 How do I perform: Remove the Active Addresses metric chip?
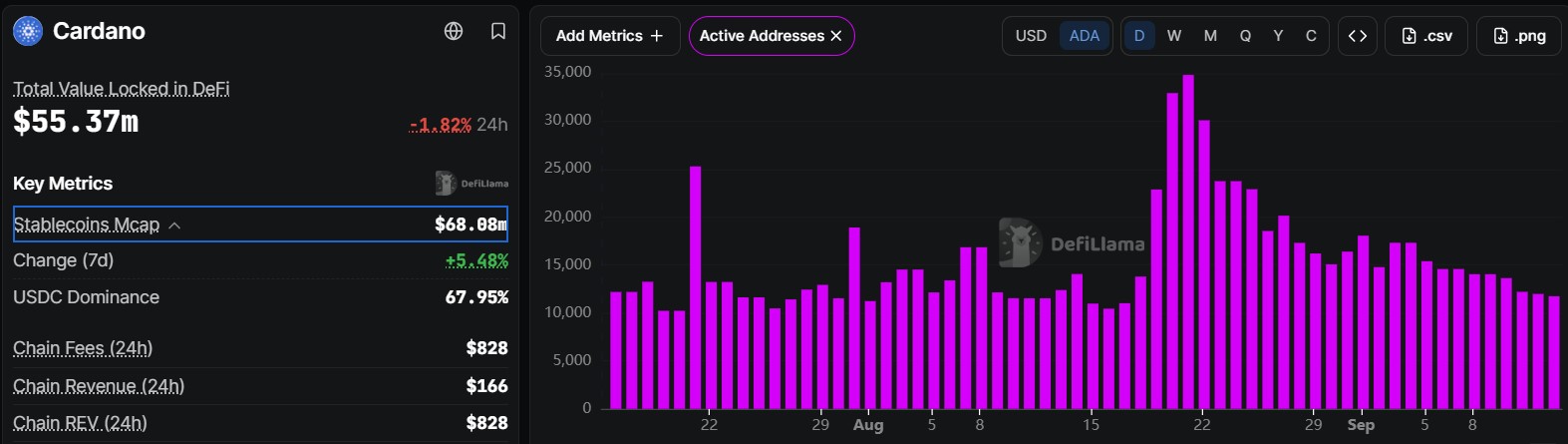pyautogui.click(x=836, y=36)
